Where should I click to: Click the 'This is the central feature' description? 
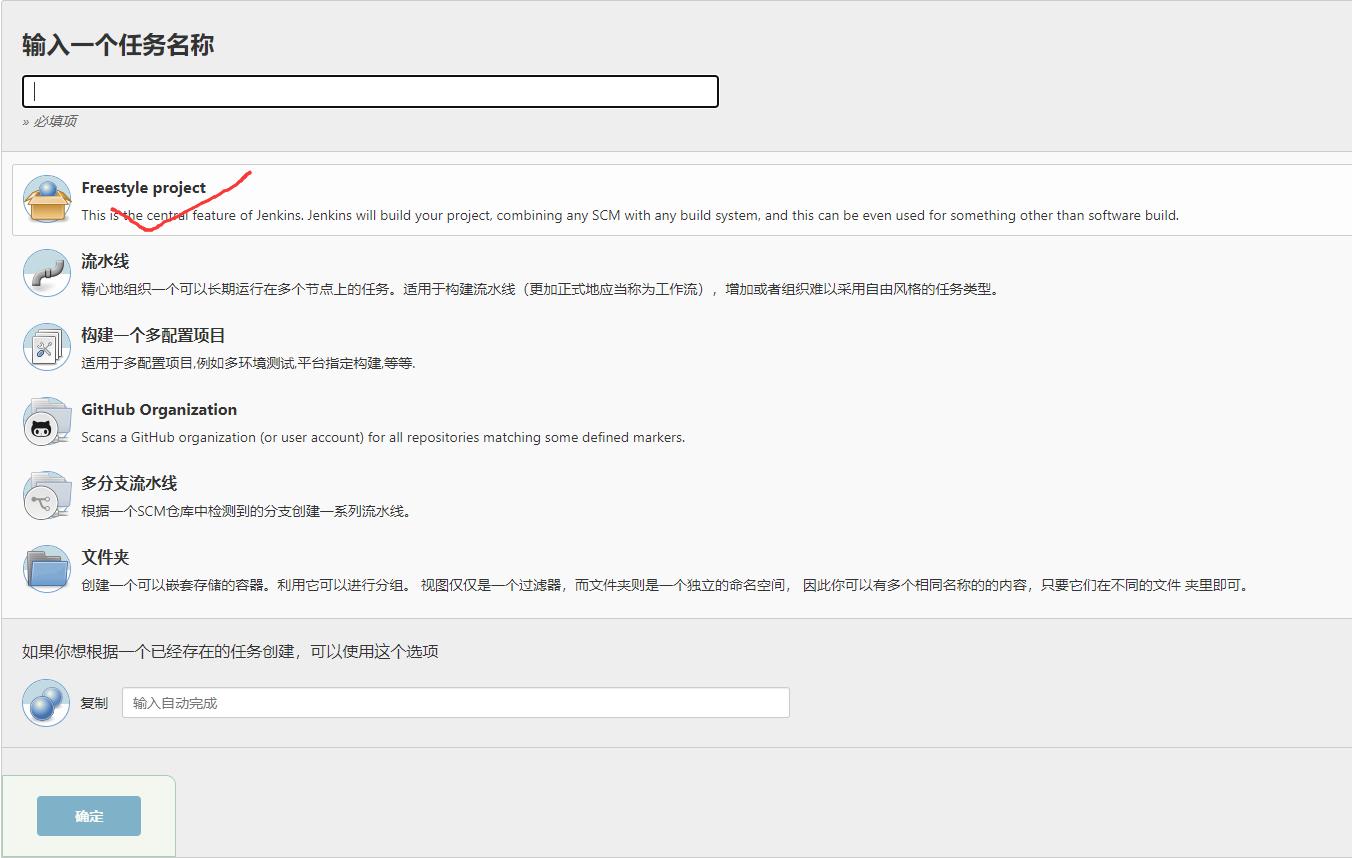[630, 215]
